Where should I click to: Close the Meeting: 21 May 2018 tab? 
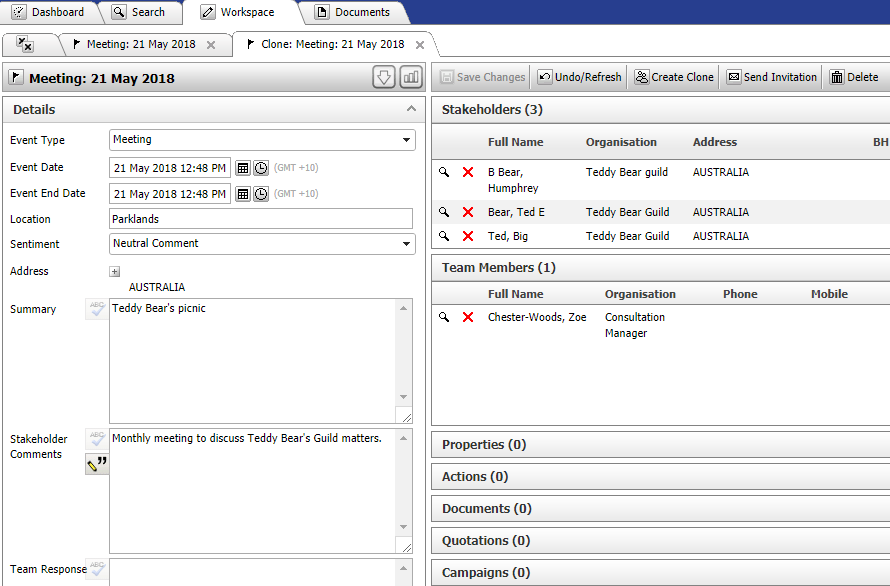coord(211,45)
